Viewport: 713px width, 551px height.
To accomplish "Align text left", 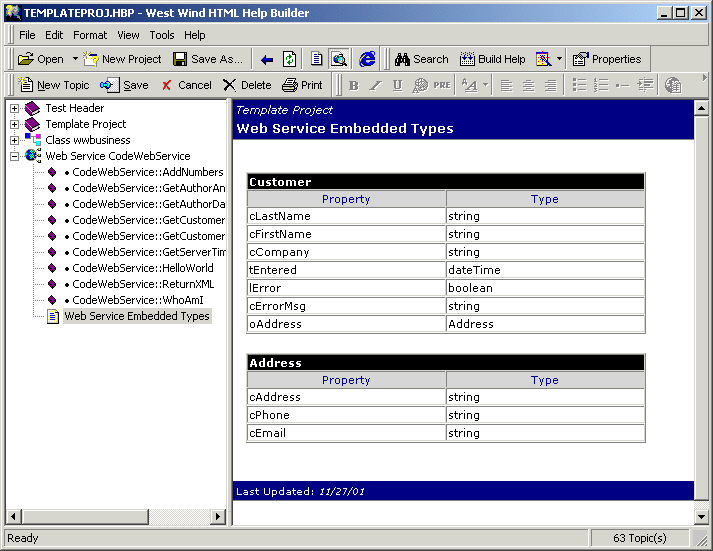I will coord(506,85).
